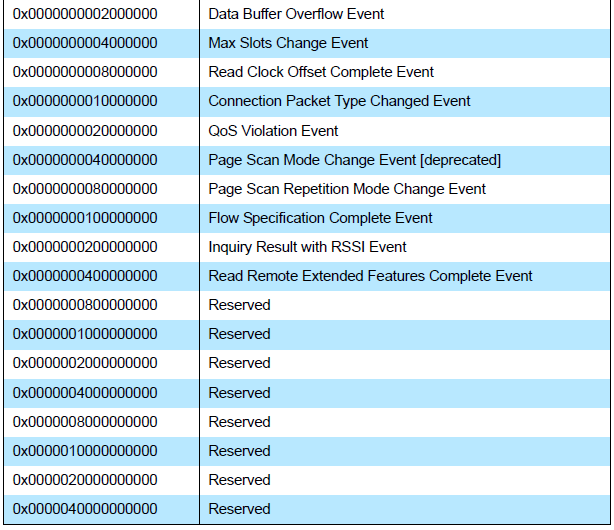
Task: Select Reserved in the 0x0000040000000000 row
Action: click(239, 508)
